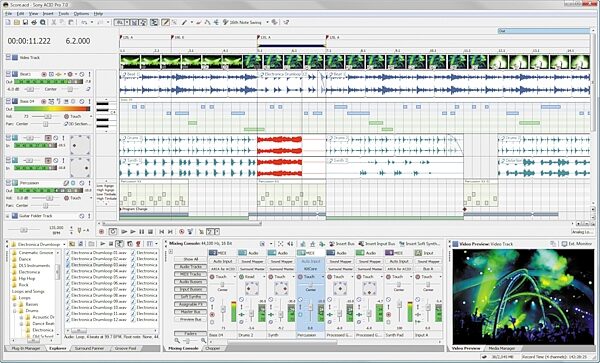Open the 16th Note Swing dropdown arrow
The image size is (600, 363).
267,23
